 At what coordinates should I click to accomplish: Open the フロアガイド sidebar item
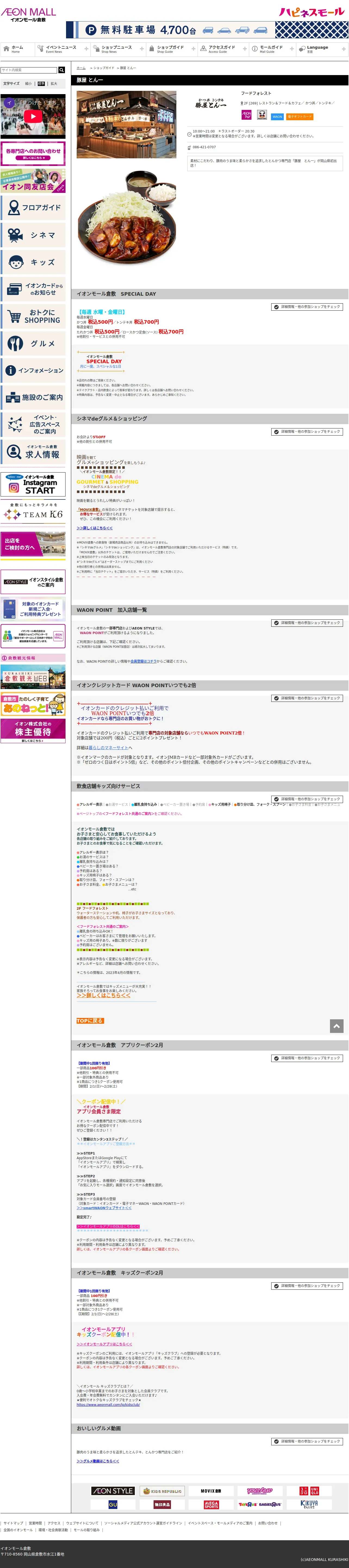point(33,208)
